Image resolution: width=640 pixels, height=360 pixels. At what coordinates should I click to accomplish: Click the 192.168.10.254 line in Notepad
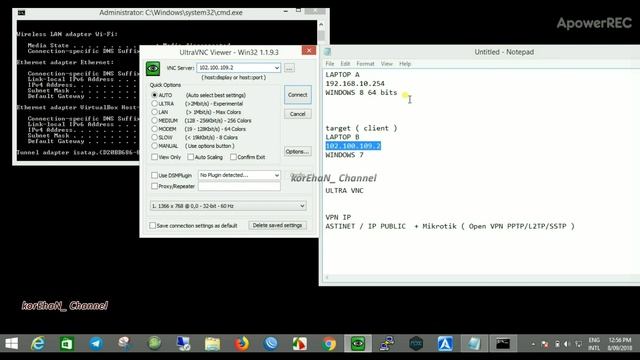(355, 84)
